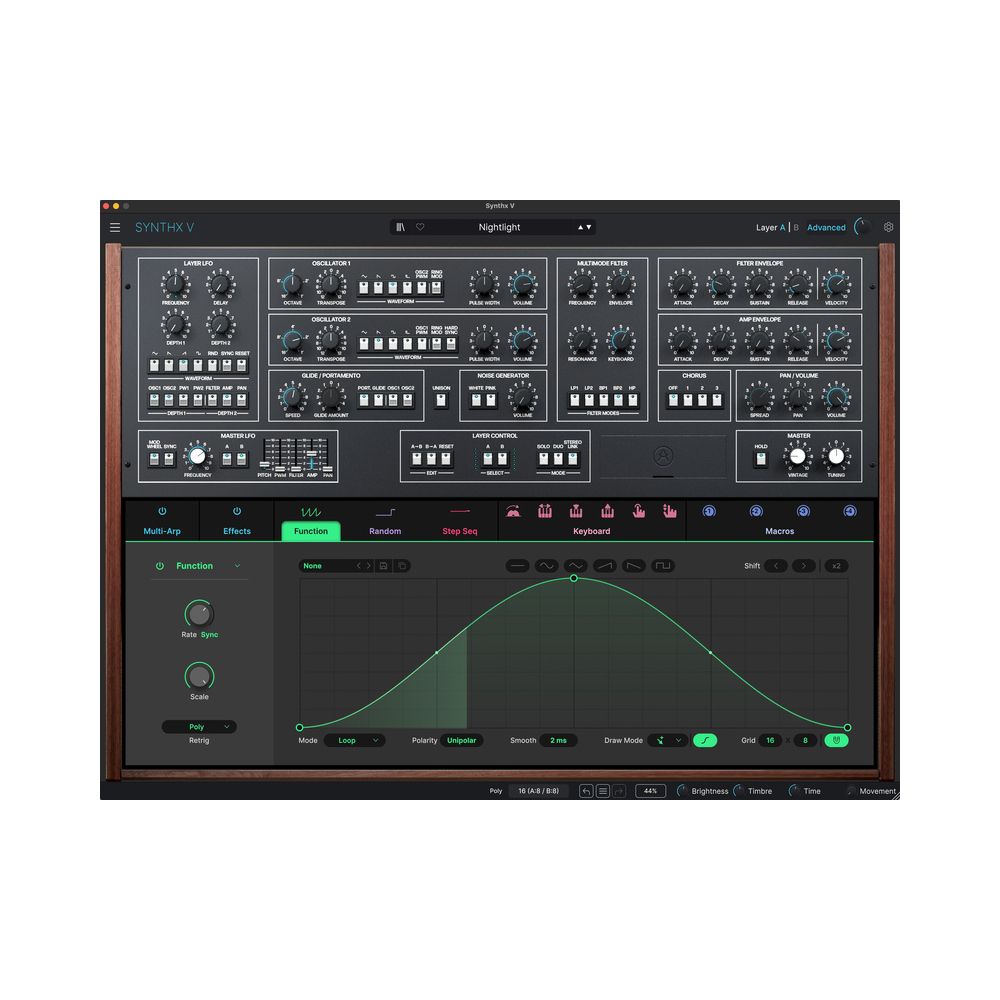This screenshot has height=1000, width=1000.
Task: Open Macro 1 in the Macros section
Action: (709, 512)
